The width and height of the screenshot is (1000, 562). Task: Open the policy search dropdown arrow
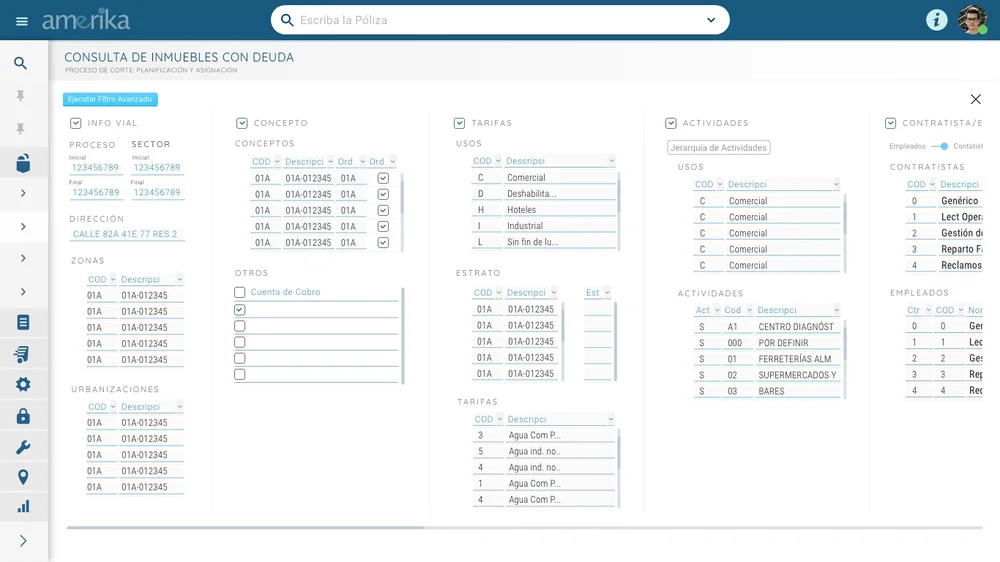coord(711,20)
